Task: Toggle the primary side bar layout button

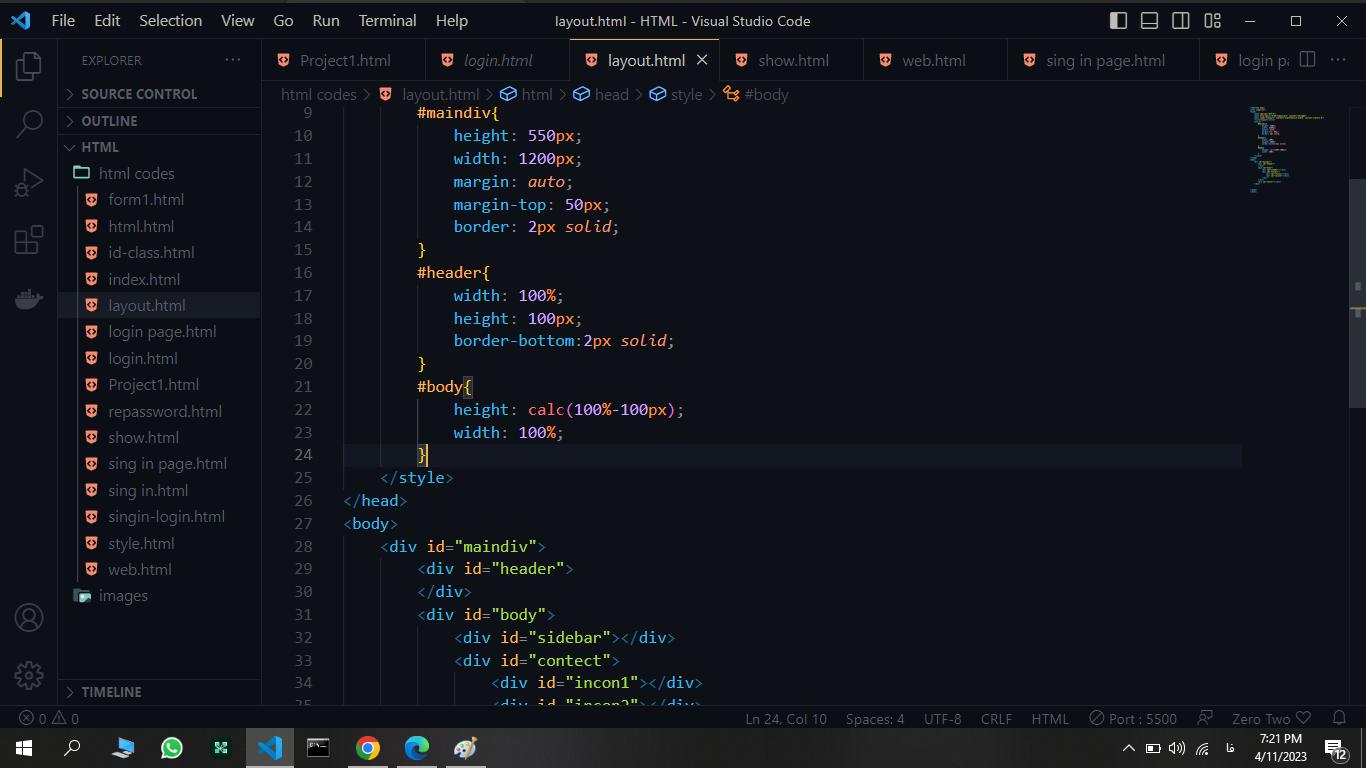Action: (x=1119, y=21)
